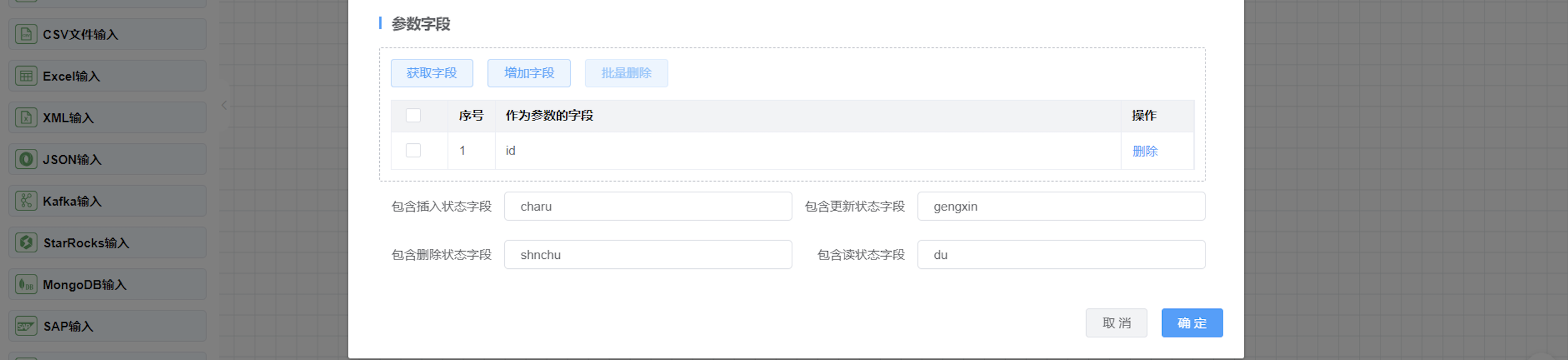Choose the Kafka输入 icon
Screen dimensions: 1568x360
point(26,201)
